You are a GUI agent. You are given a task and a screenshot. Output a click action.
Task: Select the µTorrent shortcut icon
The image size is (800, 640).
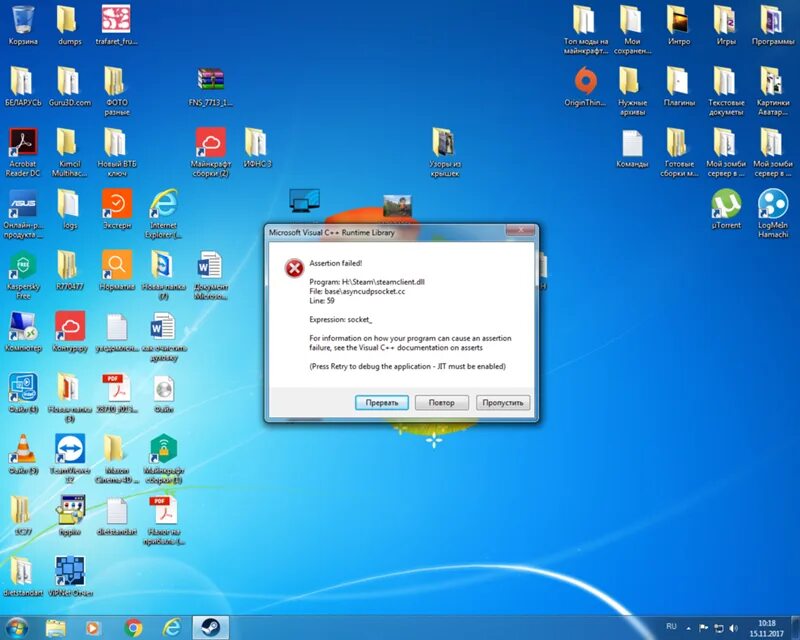click(x=726, y=209)
